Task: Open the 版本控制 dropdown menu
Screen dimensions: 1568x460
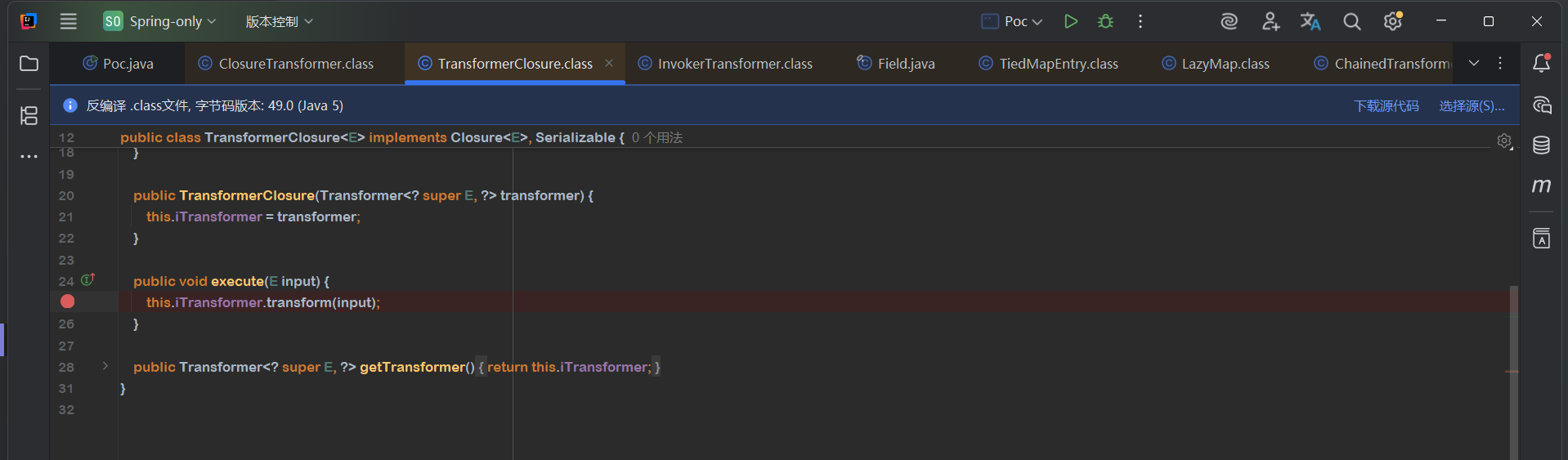Action: pyautogui.click(x=279, y=22)
